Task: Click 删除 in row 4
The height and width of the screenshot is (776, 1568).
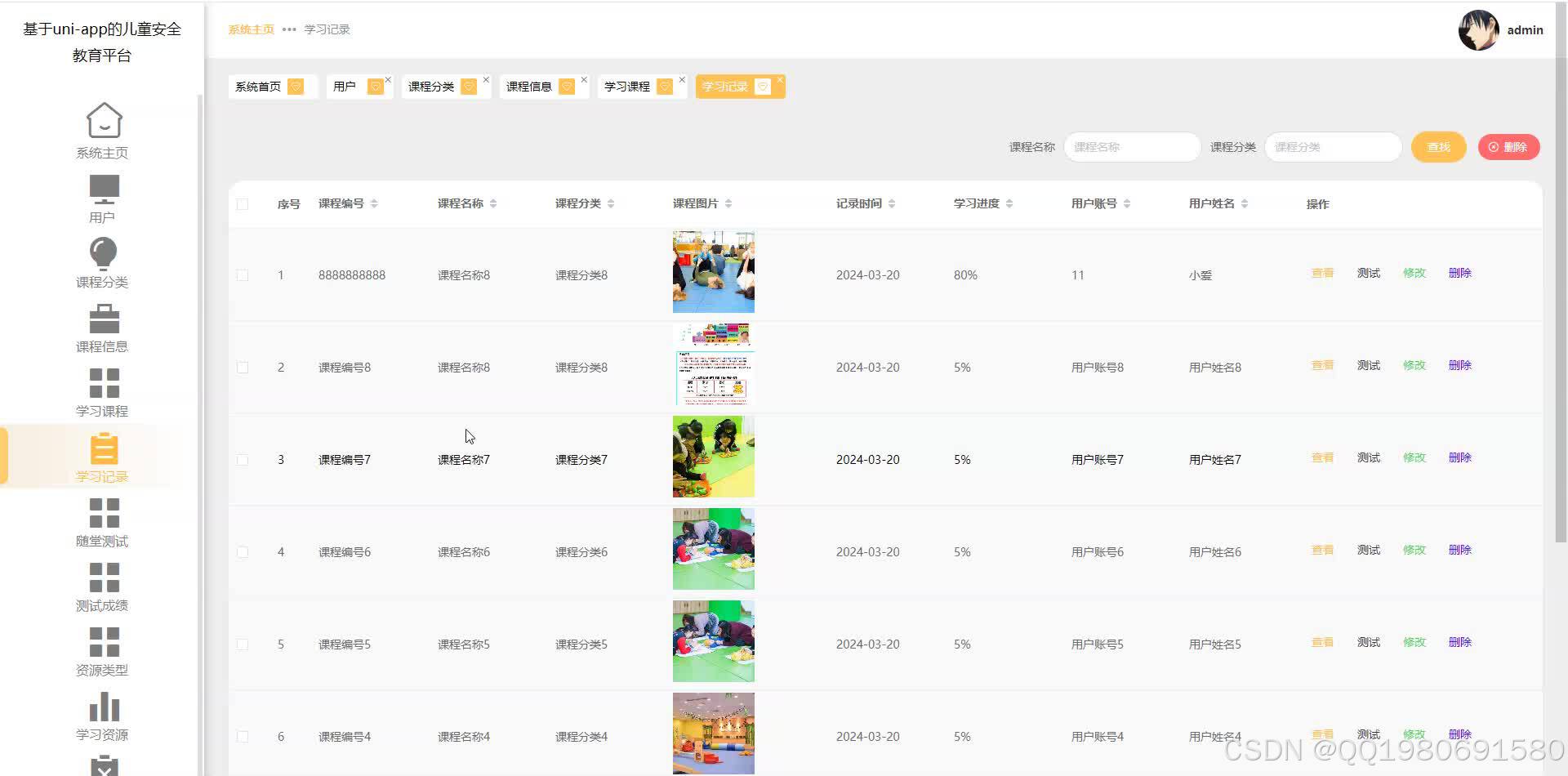Action: point(1460,550)
